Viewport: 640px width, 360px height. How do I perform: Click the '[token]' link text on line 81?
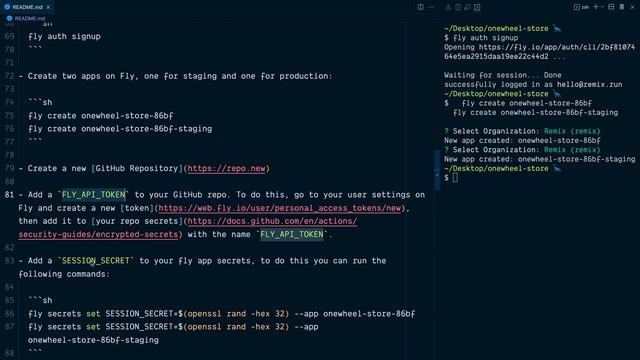pos(137,208)
